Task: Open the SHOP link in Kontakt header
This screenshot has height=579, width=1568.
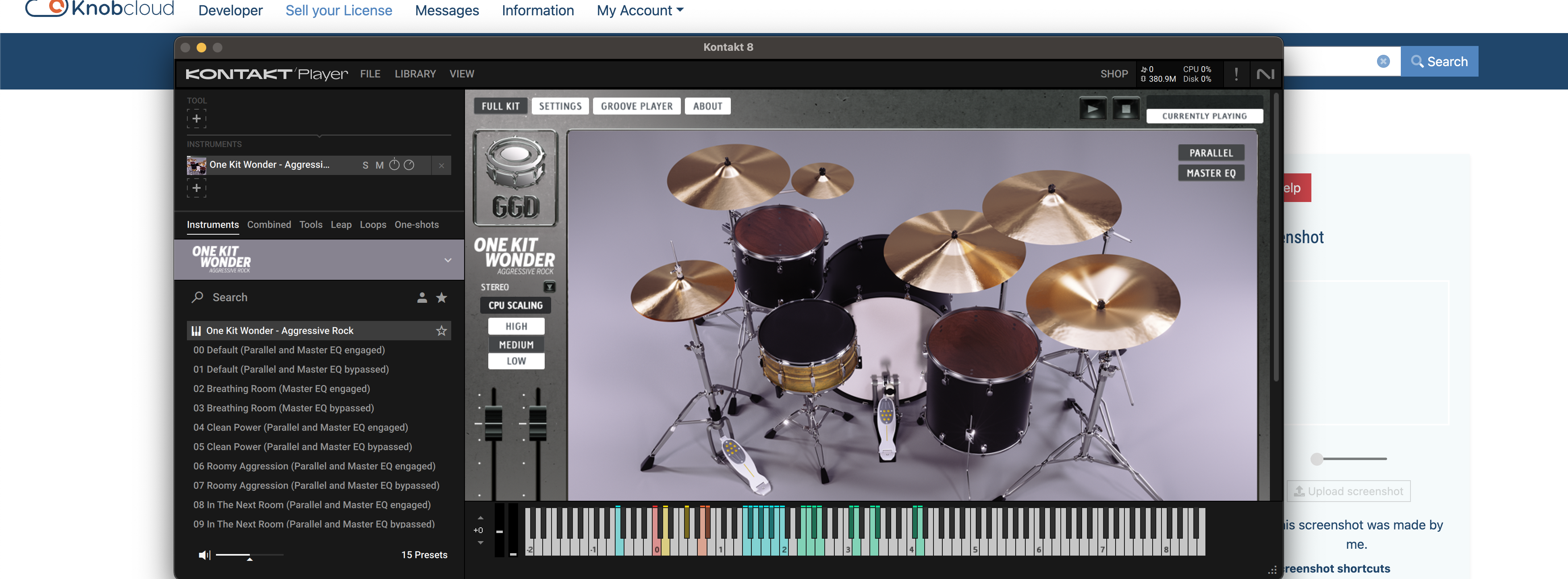Action: 1114,74
